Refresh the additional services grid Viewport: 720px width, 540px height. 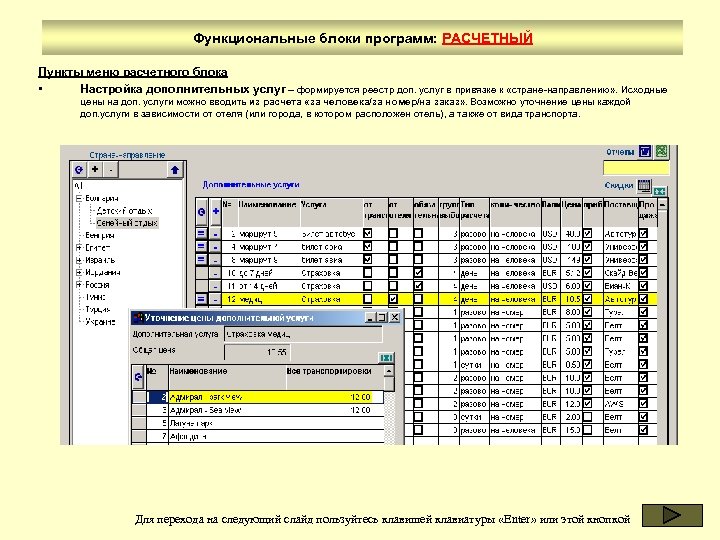click(202, 212)
